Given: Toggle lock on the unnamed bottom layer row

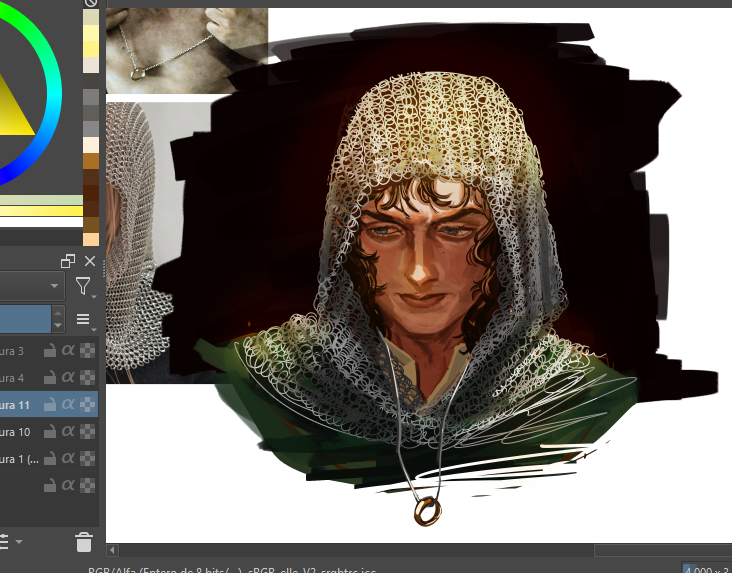Looking at the screenshot, I should 50,486.
